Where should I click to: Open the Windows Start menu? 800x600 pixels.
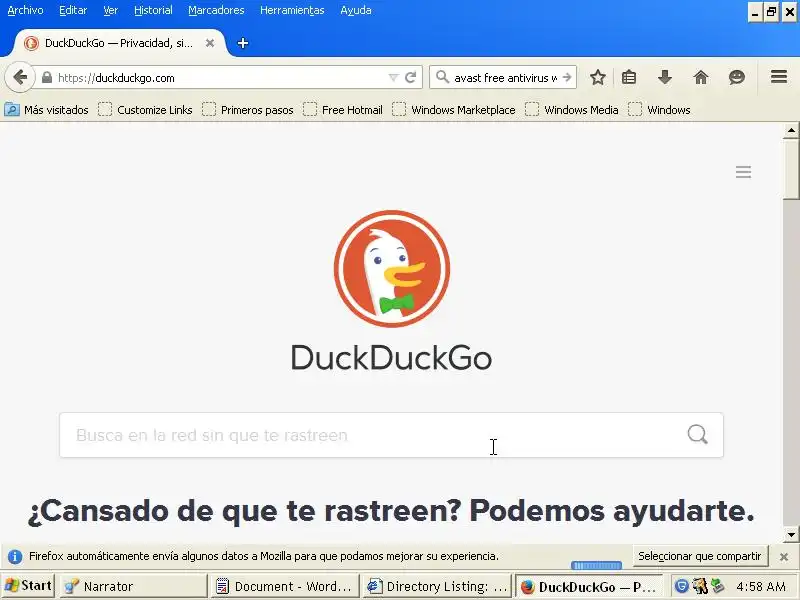28,586
